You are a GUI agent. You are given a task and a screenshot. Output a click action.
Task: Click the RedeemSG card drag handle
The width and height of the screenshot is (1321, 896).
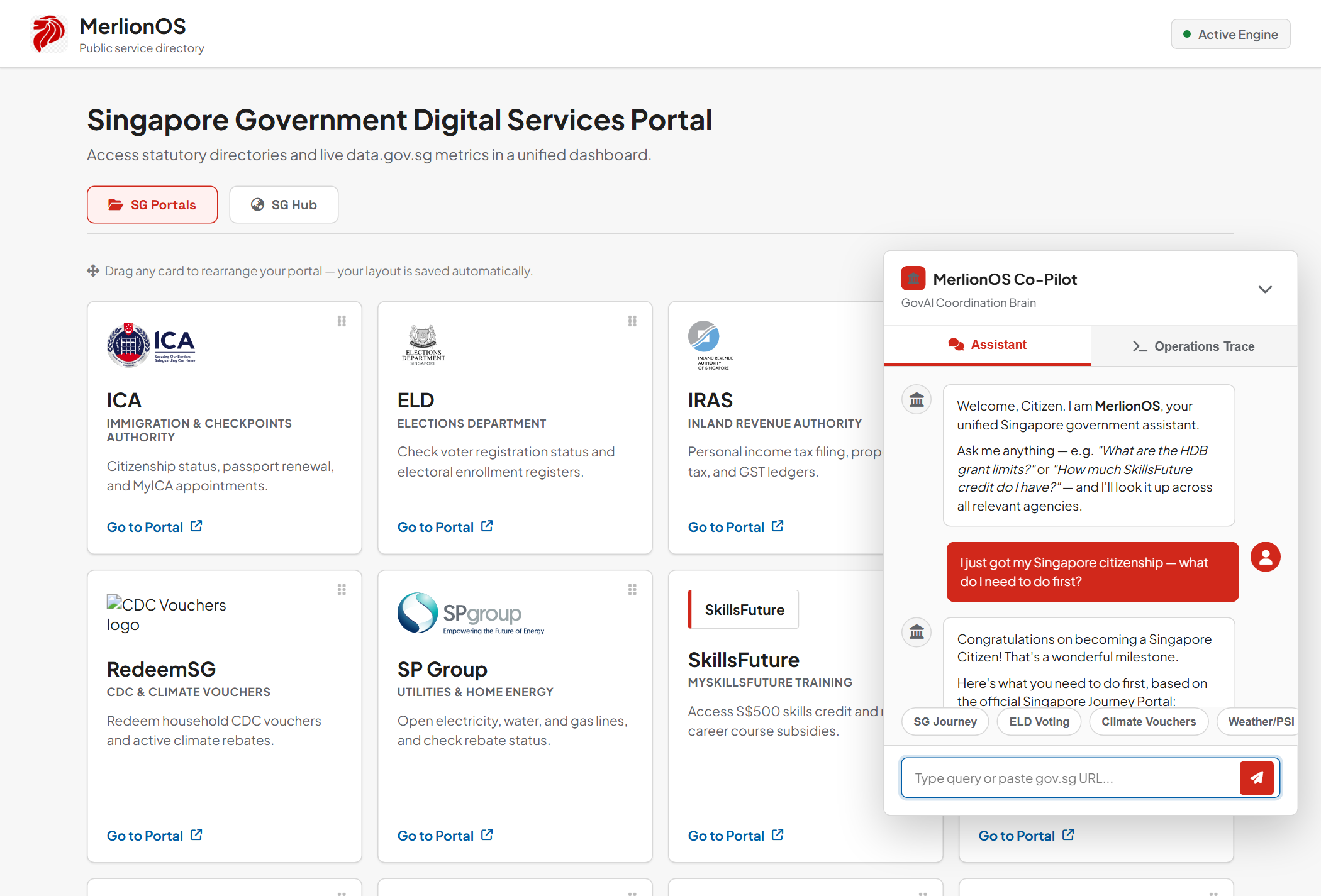point(342,590)
